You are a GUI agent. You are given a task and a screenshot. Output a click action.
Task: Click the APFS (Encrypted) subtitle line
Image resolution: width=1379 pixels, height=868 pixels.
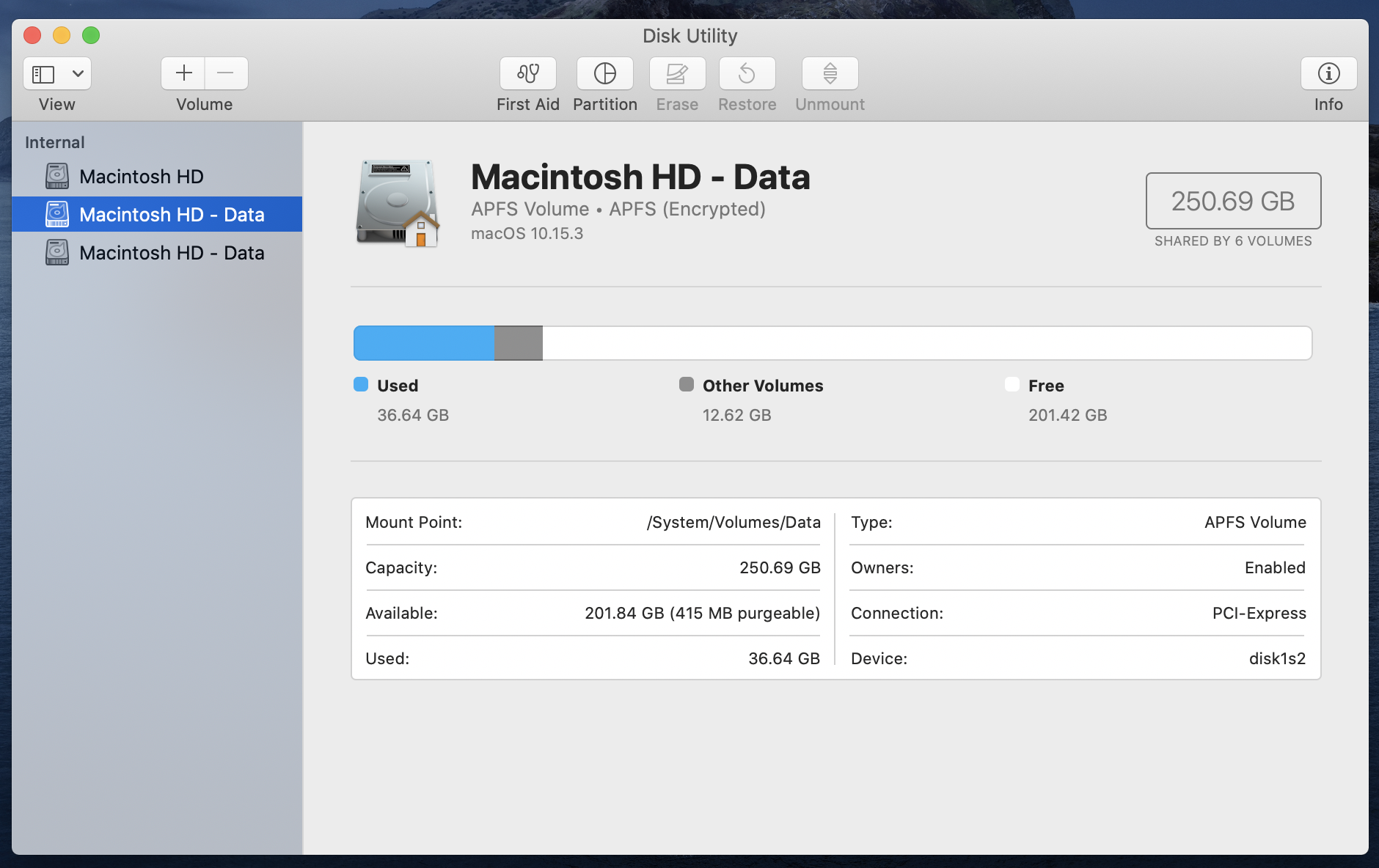(x=618, y=209)
